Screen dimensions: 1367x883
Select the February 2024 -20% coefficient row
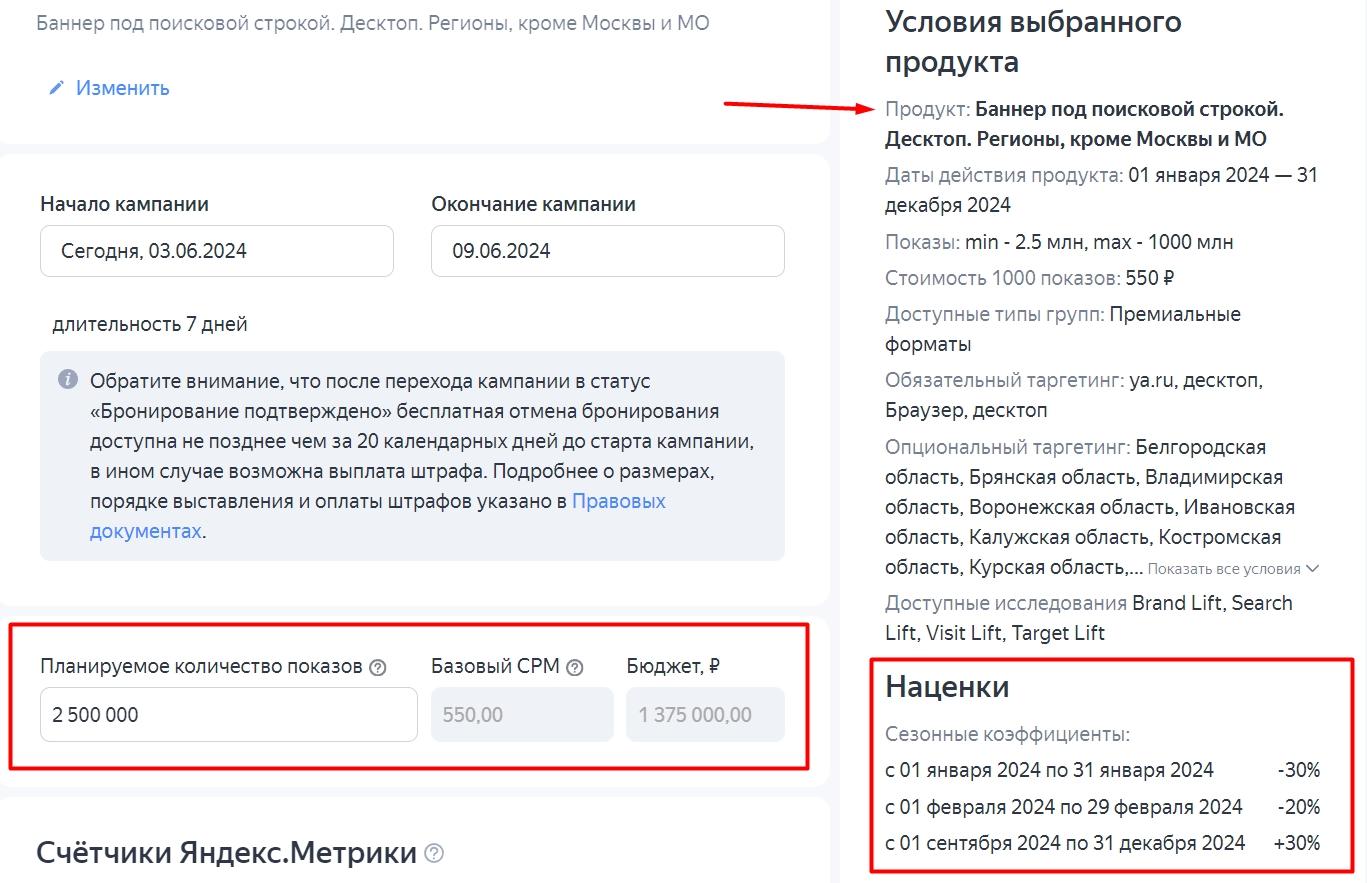pyautogui.click(x=1102, y=807)
